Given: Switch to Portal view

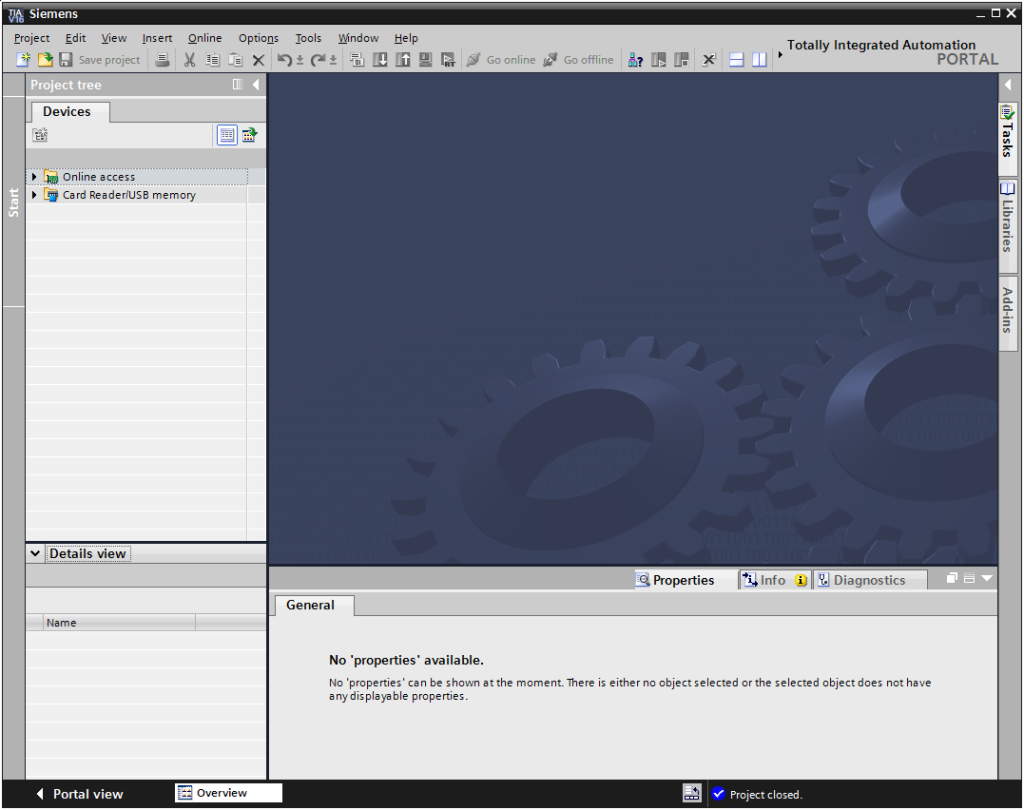Looking at the screenshot, I should click(x=79, y=794).
